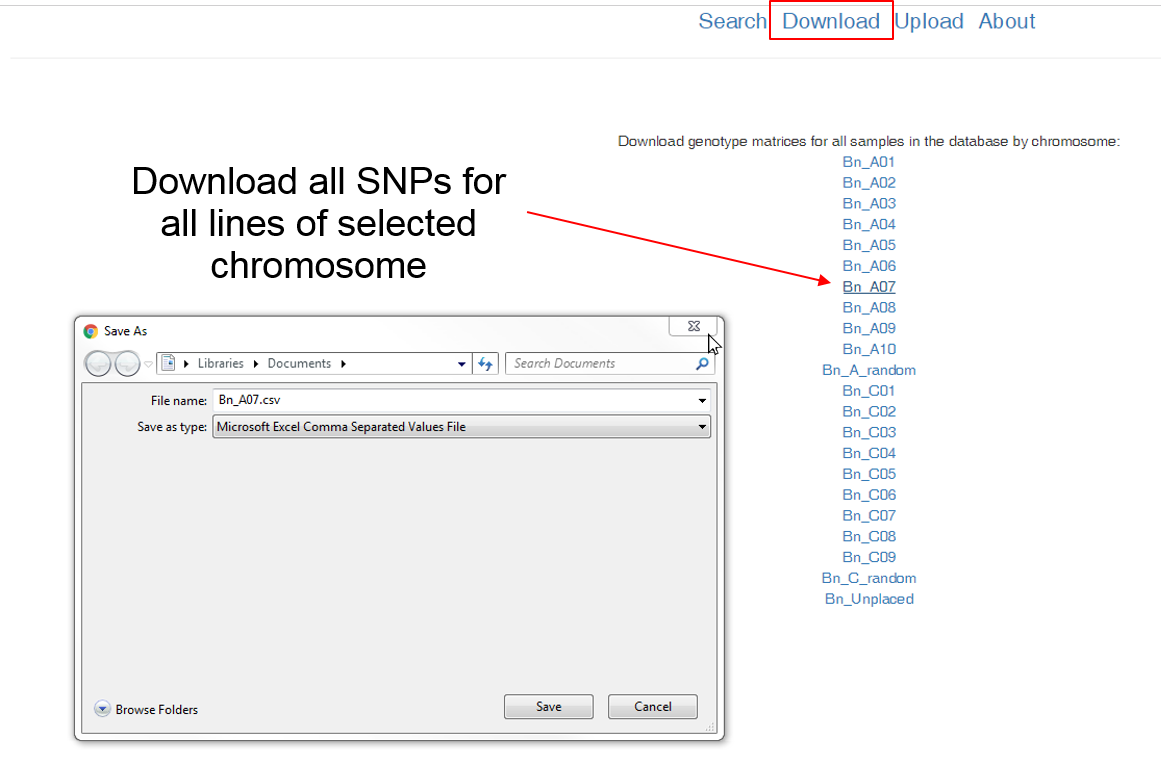This screenshot has height=770, width=1161.
Task: Download the Bn_A10 genotype matrix
Action: (x=869, y=349)
